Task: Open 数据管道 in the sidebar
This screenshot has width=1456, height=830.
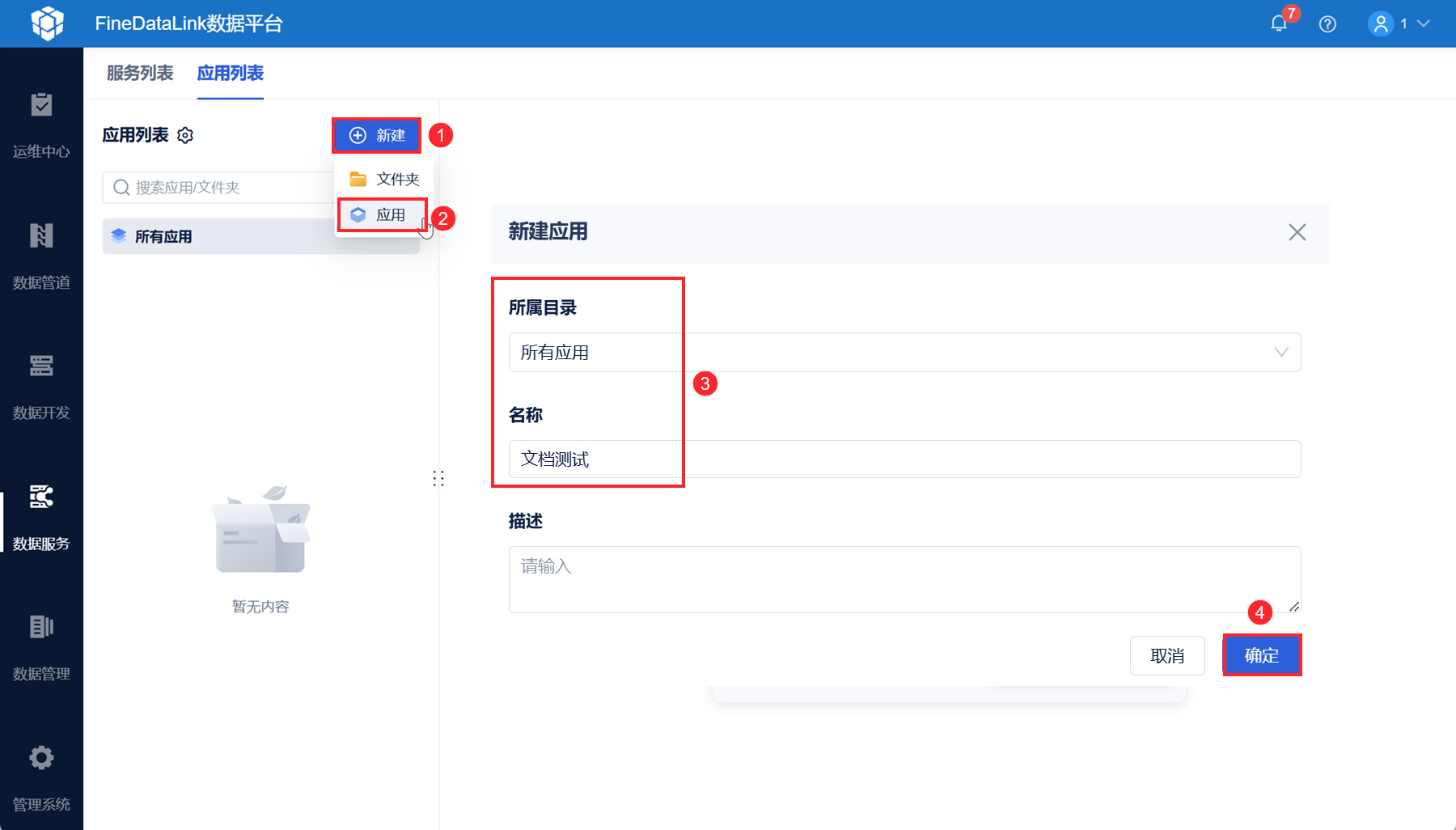Action: [x=41, y=256]
